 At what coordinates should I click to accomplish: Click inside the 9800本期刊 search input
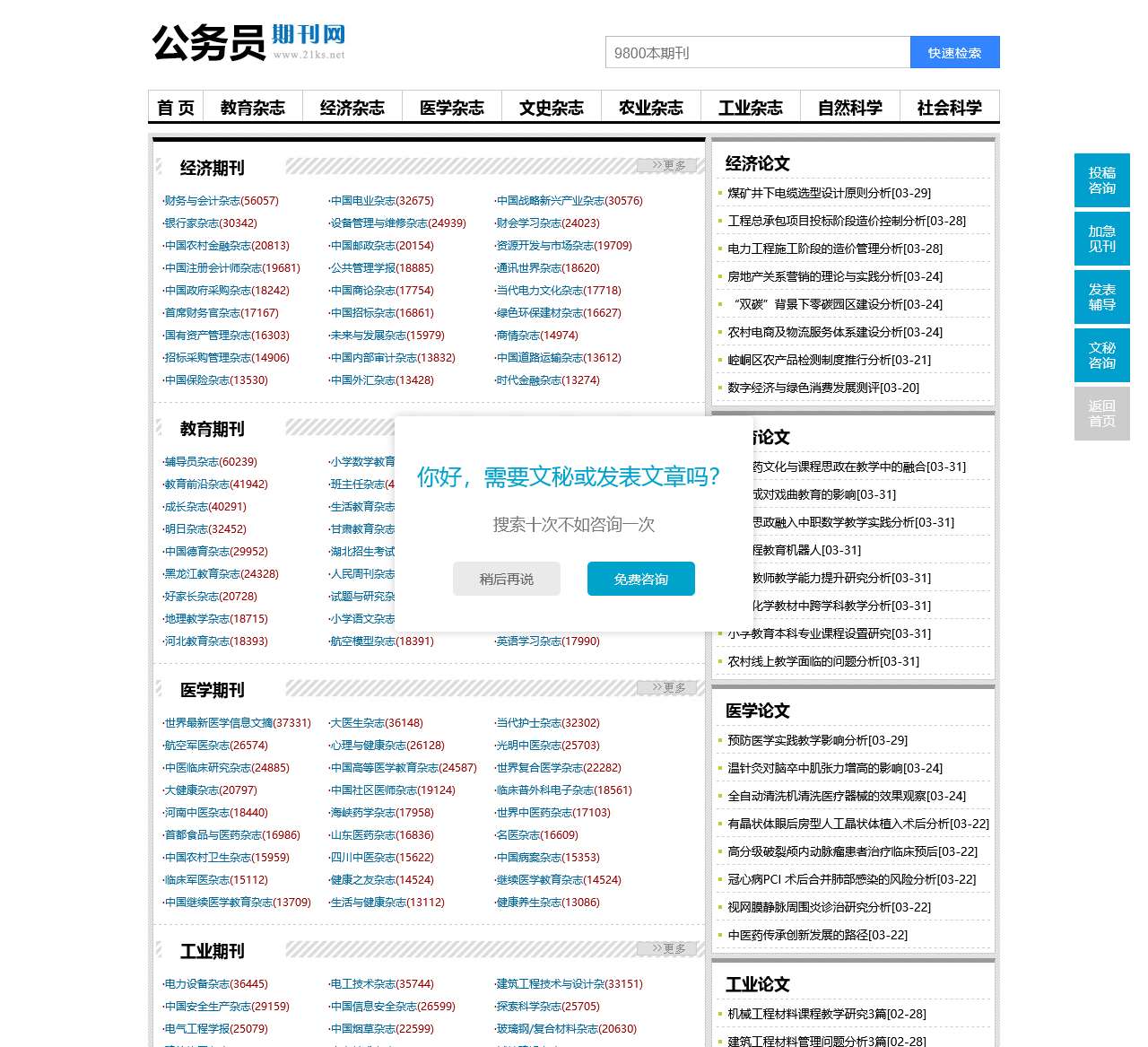pos(758,52)
